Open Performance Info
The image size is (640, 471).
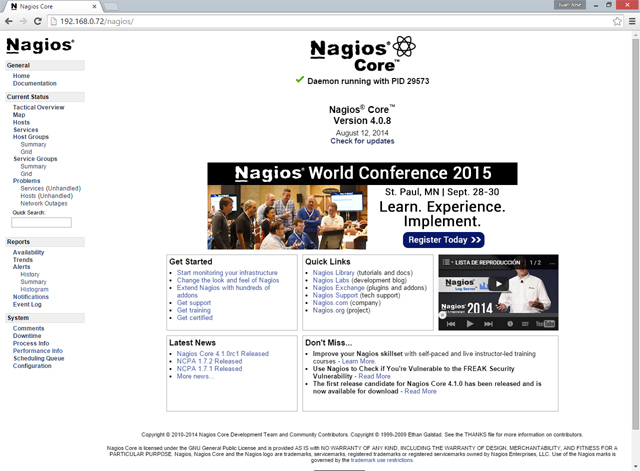[38, 351]
